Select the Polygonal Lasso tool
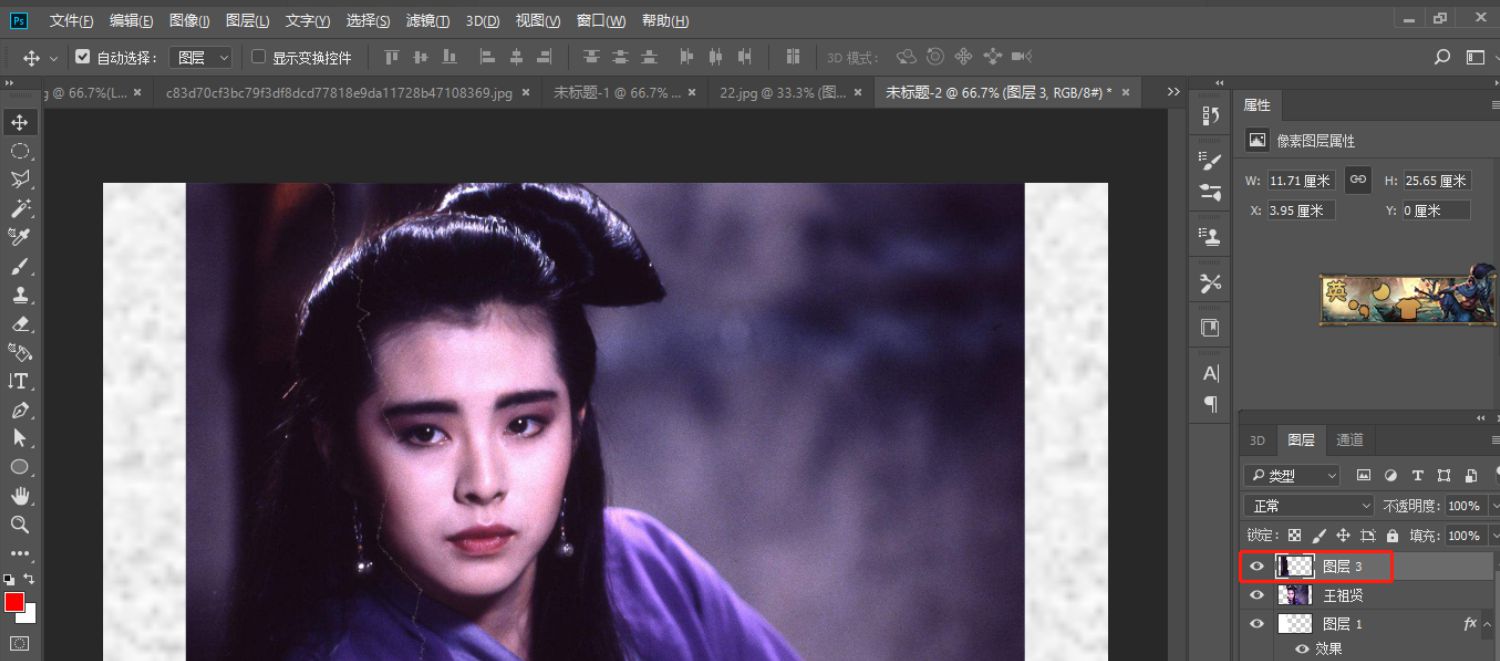The width and height of the screenshot is (1500, 661). click(19, 179)
